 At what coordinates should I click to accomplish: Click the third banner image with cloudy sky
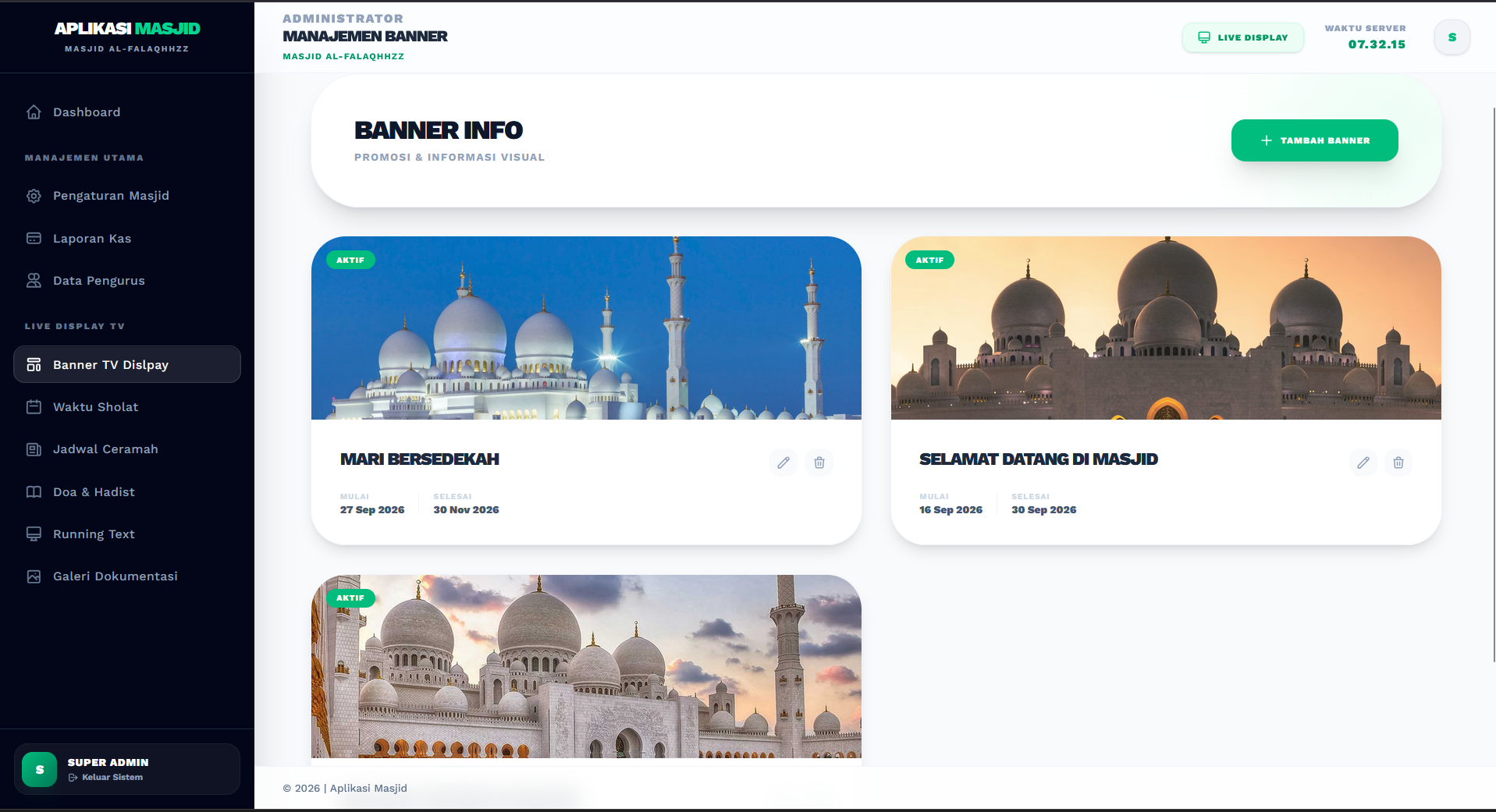click(x=586, y=667)
